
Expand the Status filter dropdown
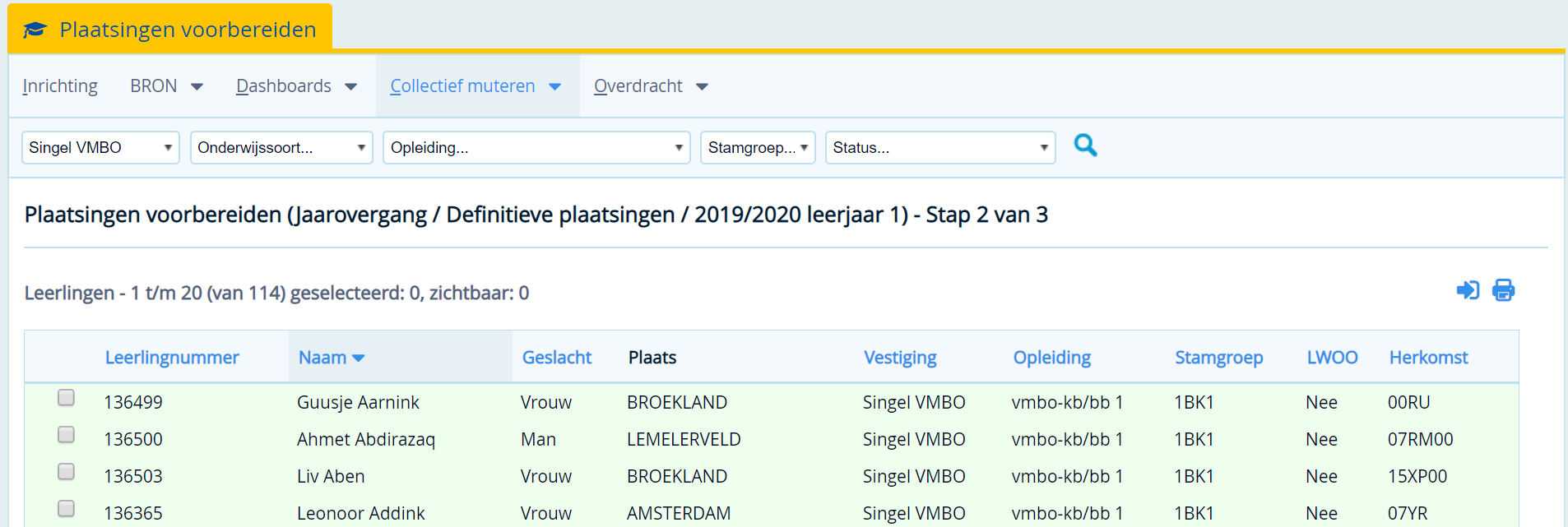coord(940,148)
